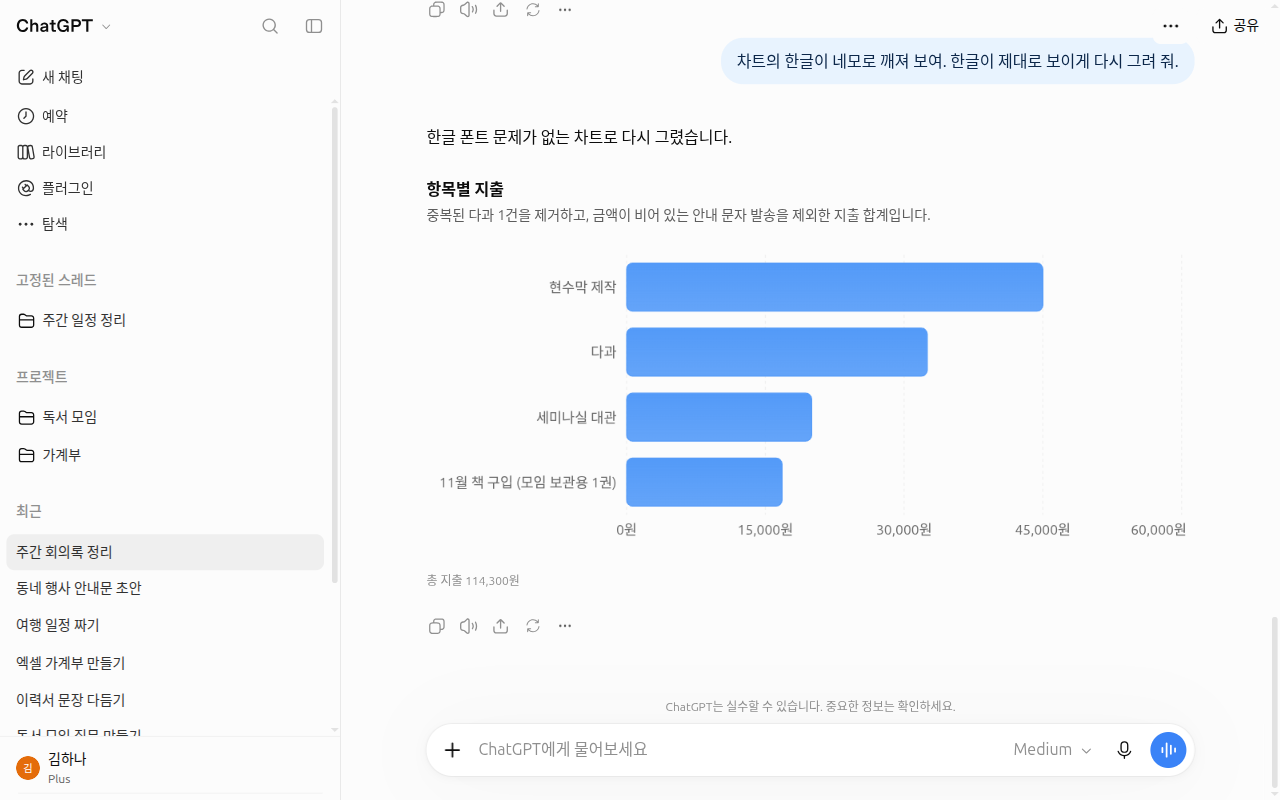Regenerate the chart response below 총 지출

(533, 626)
